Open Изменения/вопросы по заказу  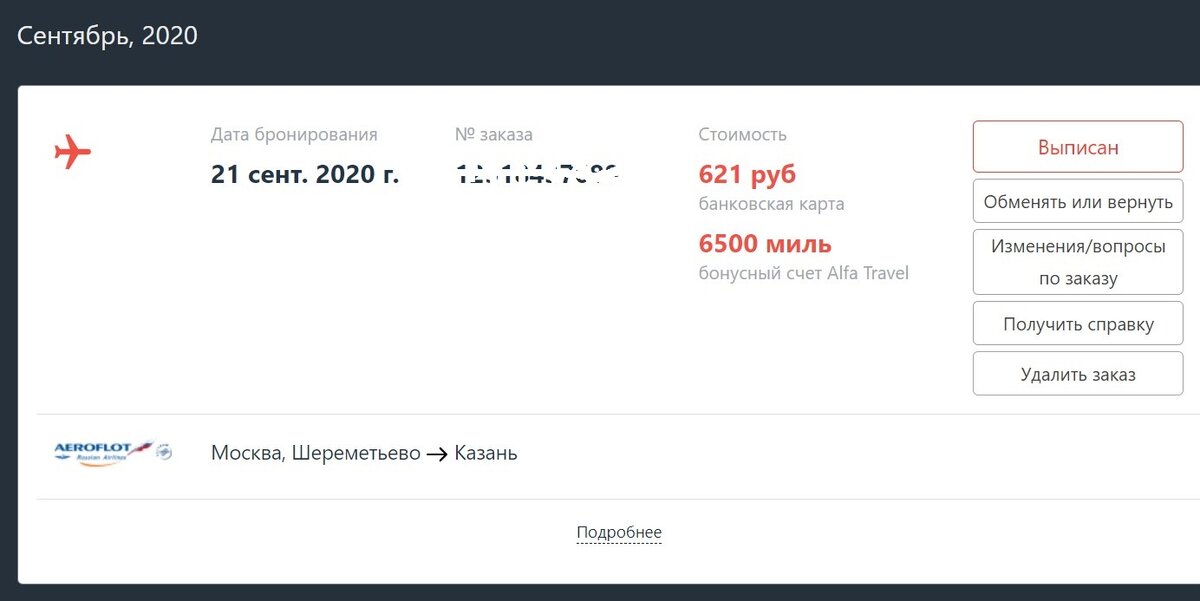[1077, 261]
